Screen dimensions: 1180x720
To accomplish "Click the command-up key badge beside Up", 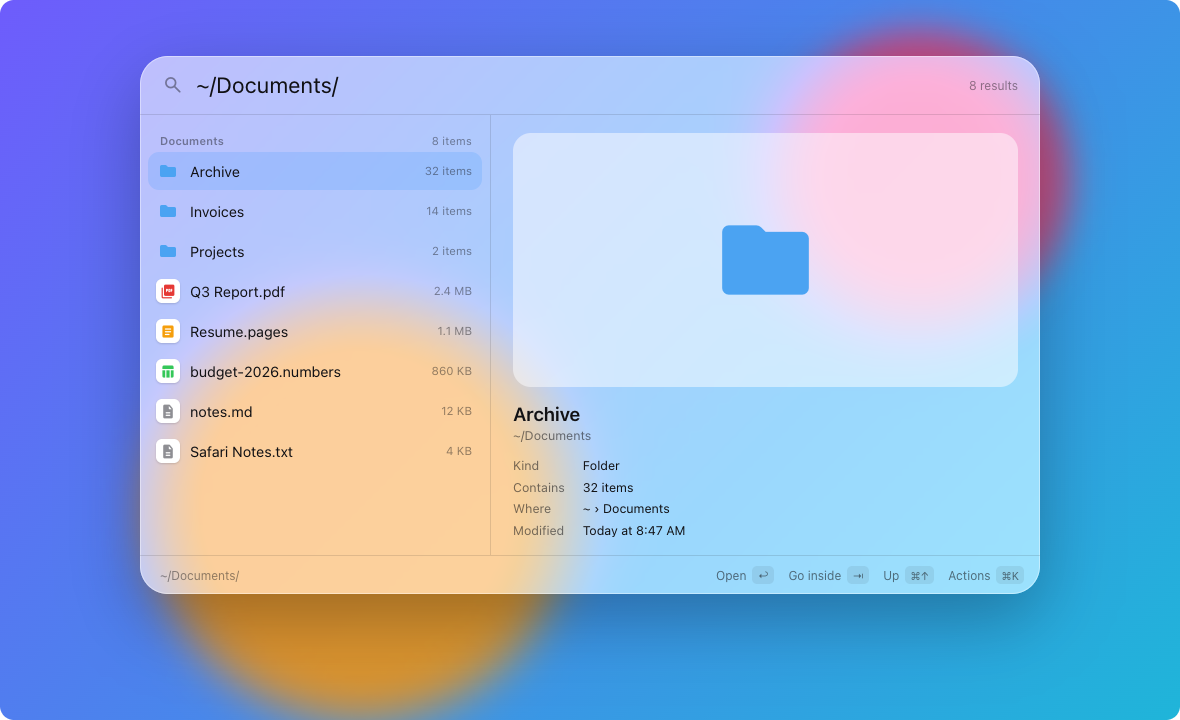I will click(919, 576).
